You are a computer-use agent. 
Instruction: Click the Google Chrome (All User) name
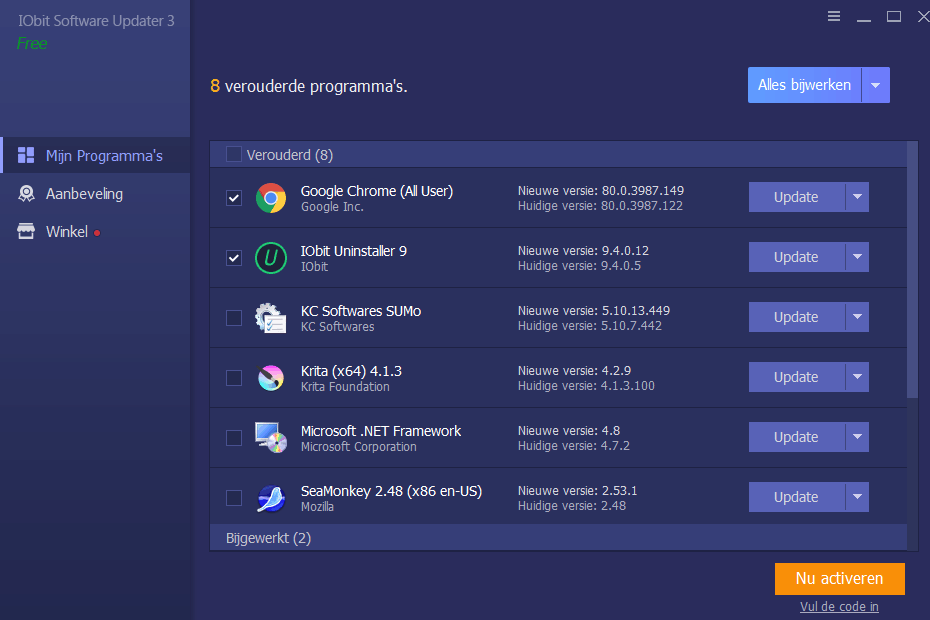click(x=377, y=191)
